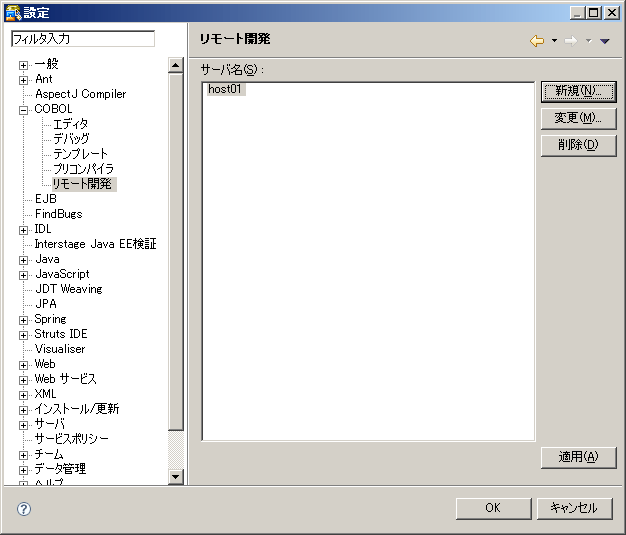Maximize the 設定 window
Image resolution: width=626 pixels, height=535 pixels.
point(594,13)
